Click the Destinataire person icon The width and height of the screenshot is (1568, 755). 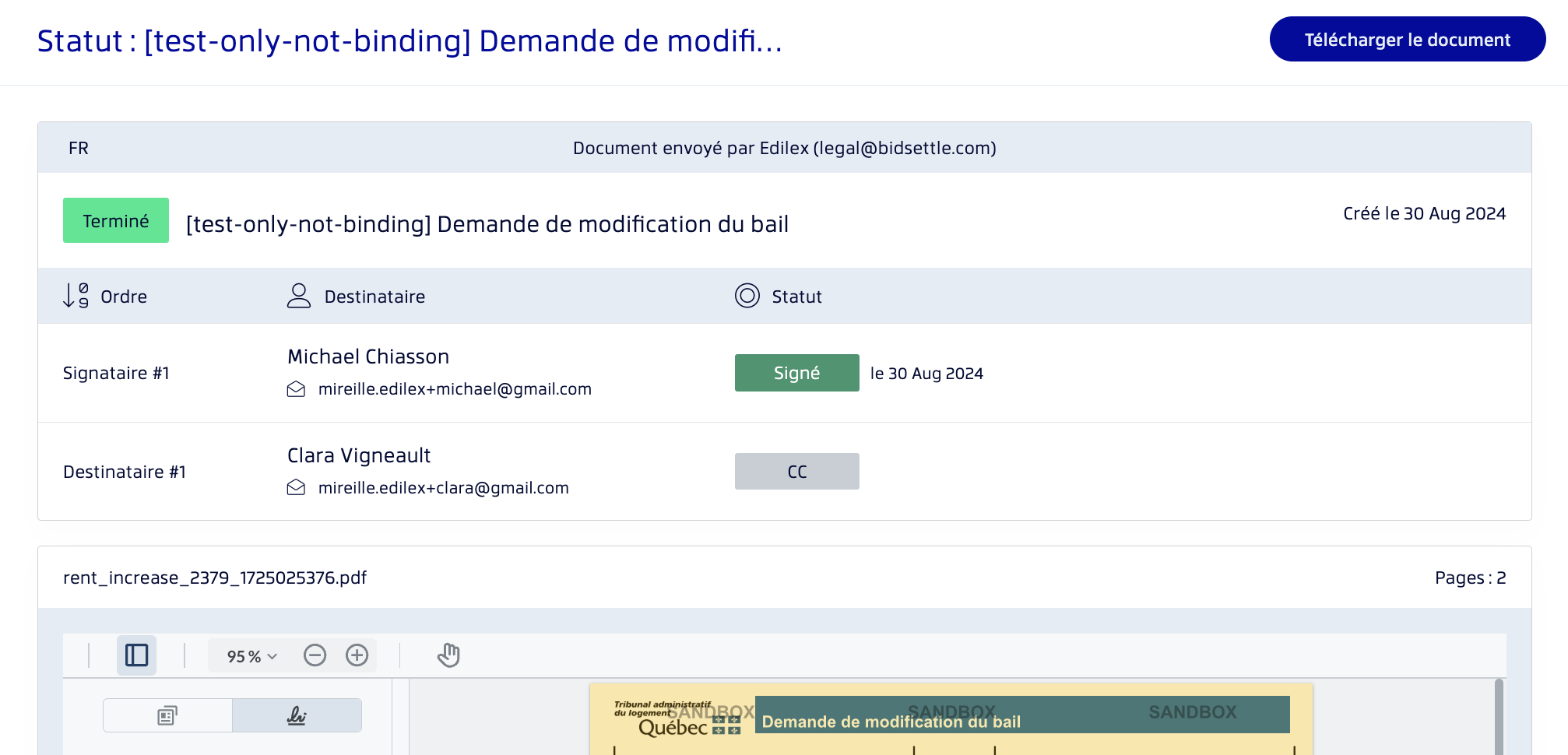(x=298, y=296)
